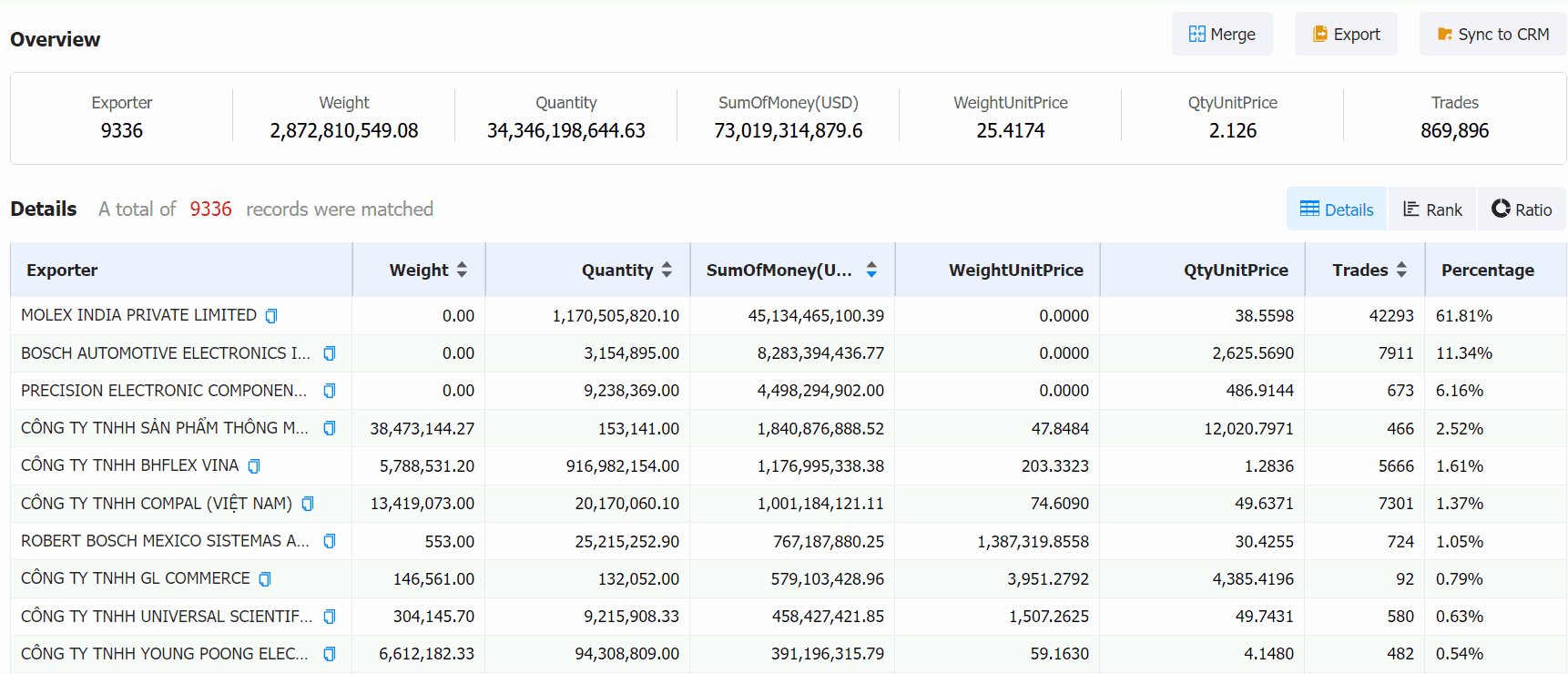The image size is (1568, 674).
Task: Copy the CÔNG TY TNHH UNIVERSAL SCIENTIF... name
Action: (330, 617)
